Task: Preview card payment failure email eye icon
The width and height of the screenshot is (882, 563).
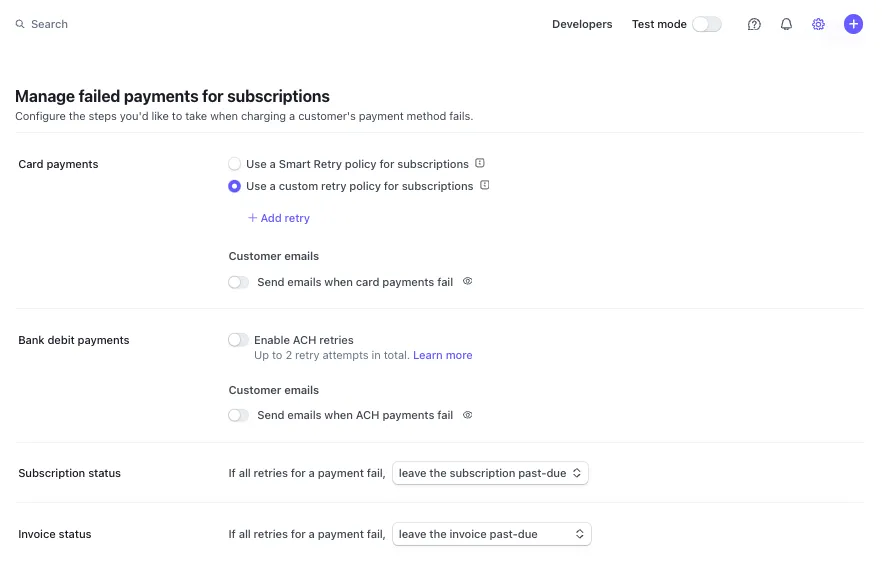Action: point(467,281)
